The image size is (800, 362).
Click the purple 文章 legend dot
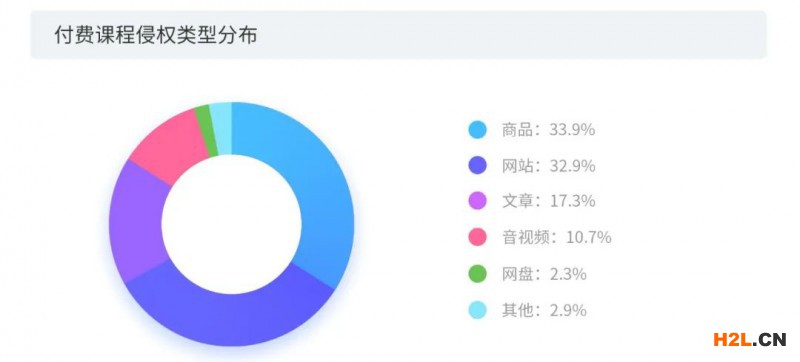point(477,201)
